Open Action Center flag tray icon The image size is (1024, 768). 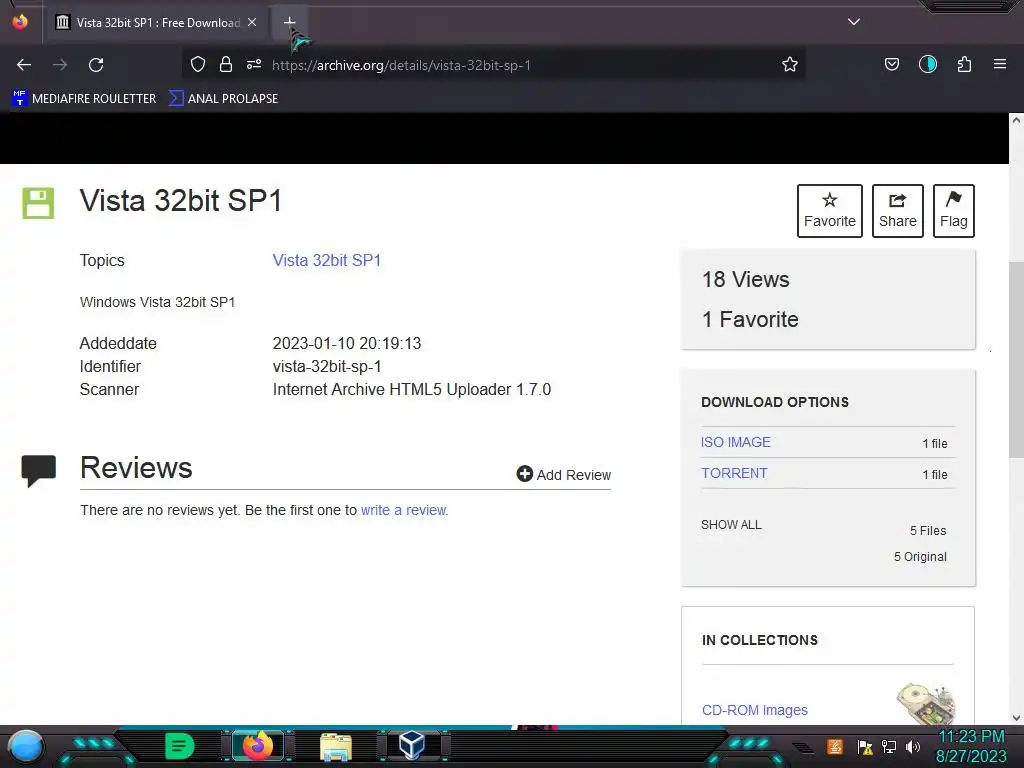865,747
